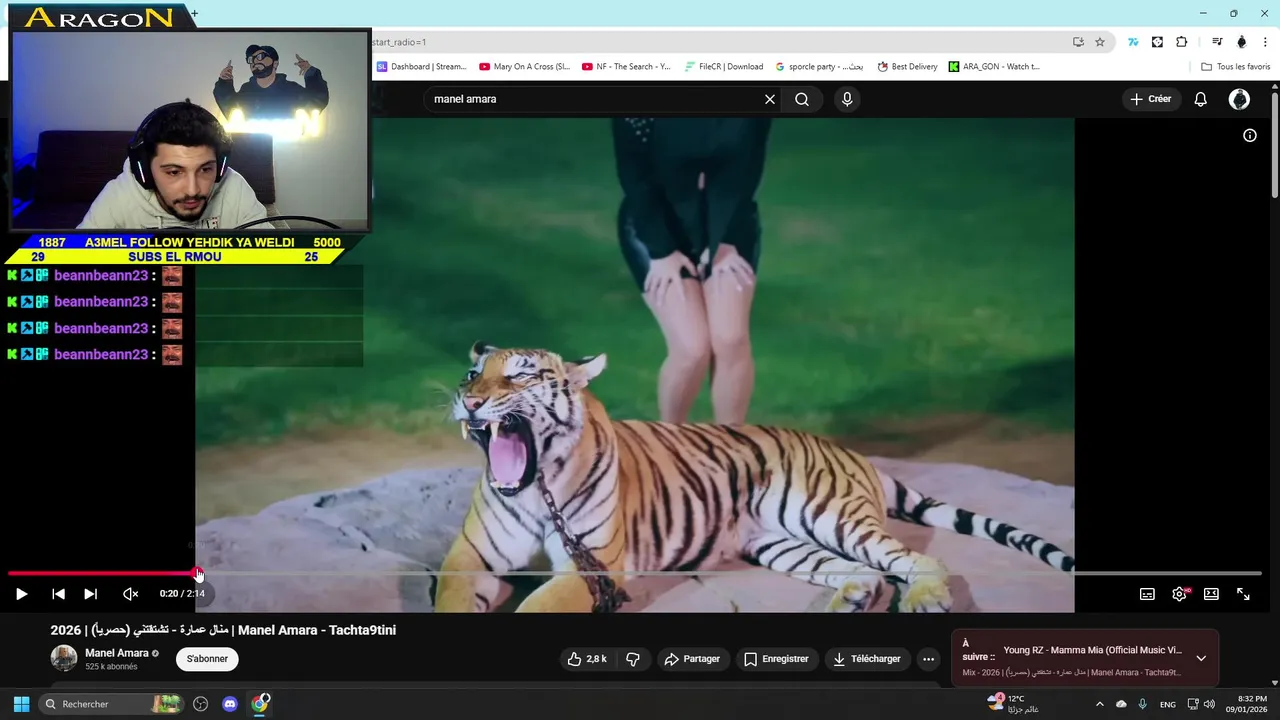Click the red playback progress scrubber
The height and width of the screenshot is (720, 1280).
click(198, 573)
